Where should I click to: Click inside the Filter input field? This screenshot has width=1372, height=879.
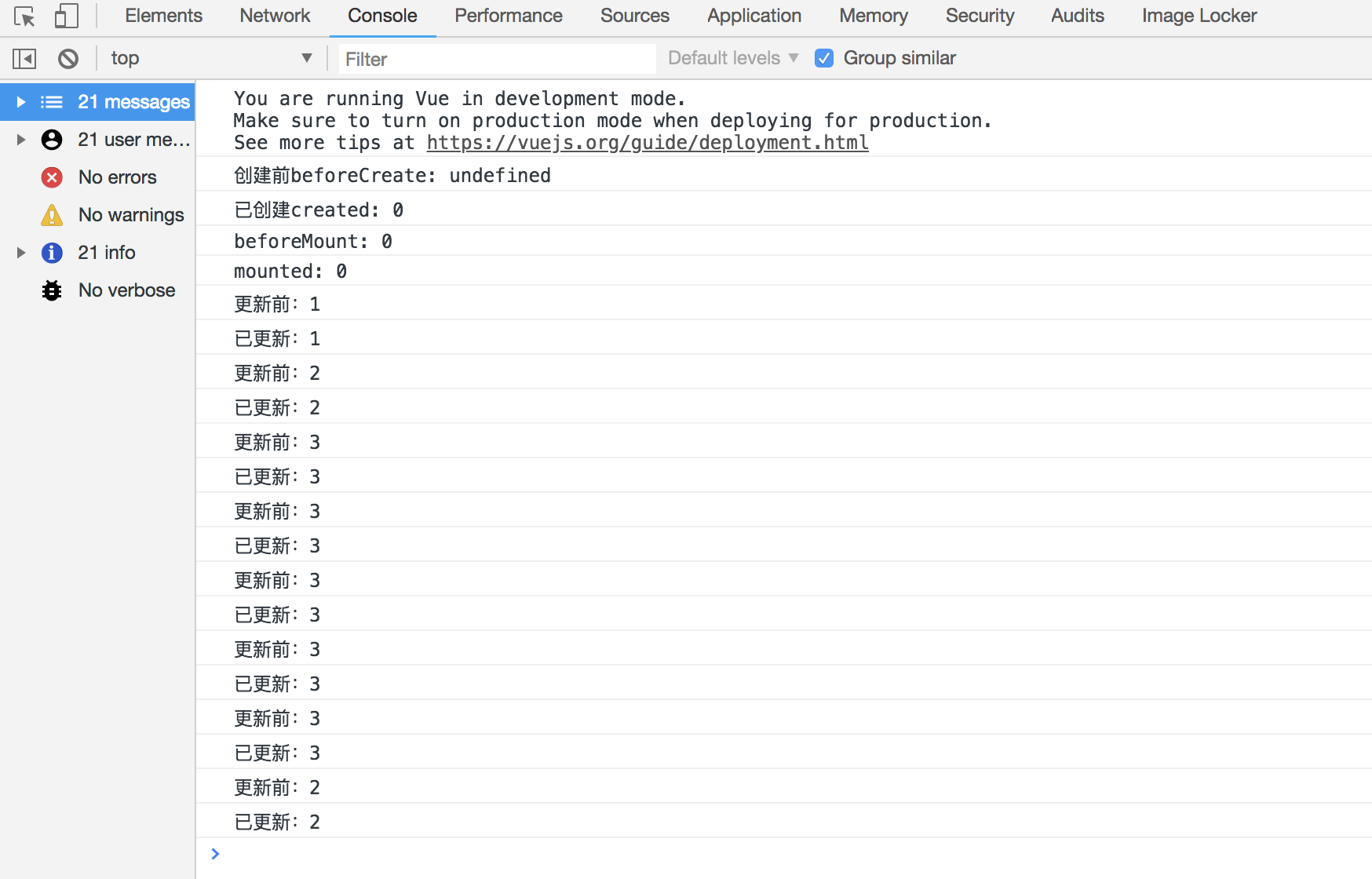coord(498,59)
